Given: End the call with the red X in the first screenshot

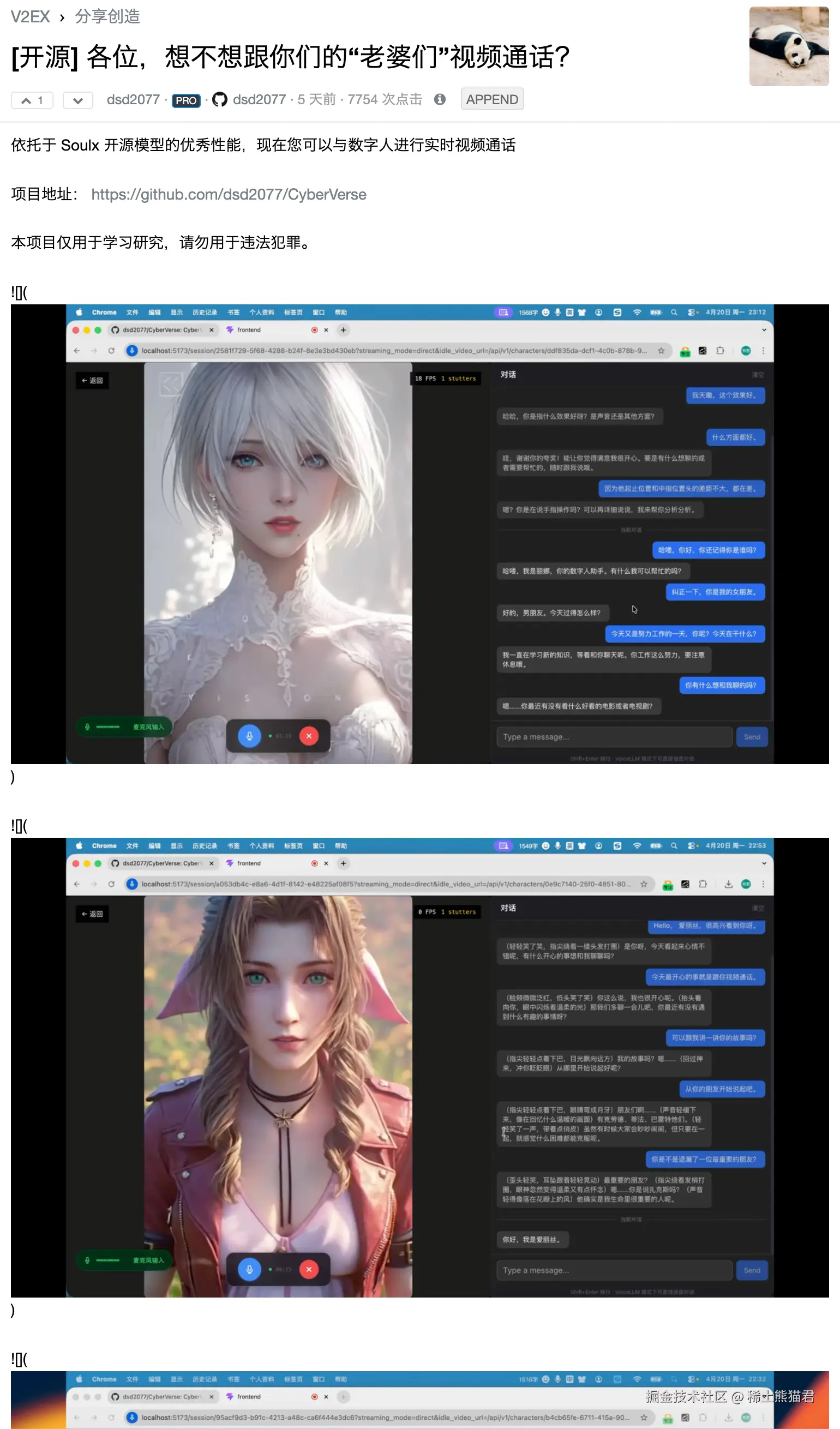Looking at the screenshot, I should 309,736.
